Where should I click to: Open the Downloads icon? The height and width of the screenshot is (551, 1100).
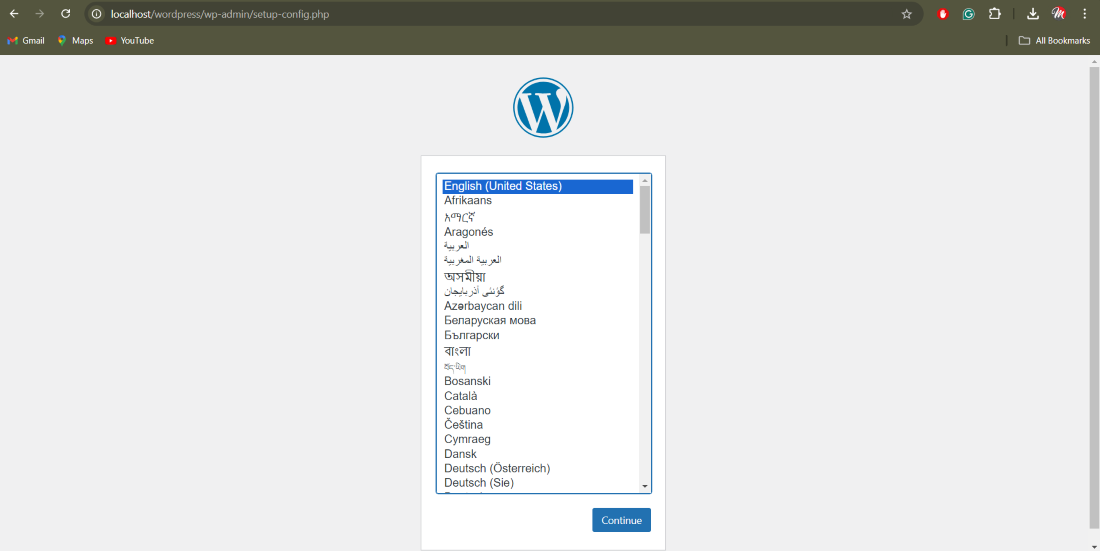click(1033, 14)
